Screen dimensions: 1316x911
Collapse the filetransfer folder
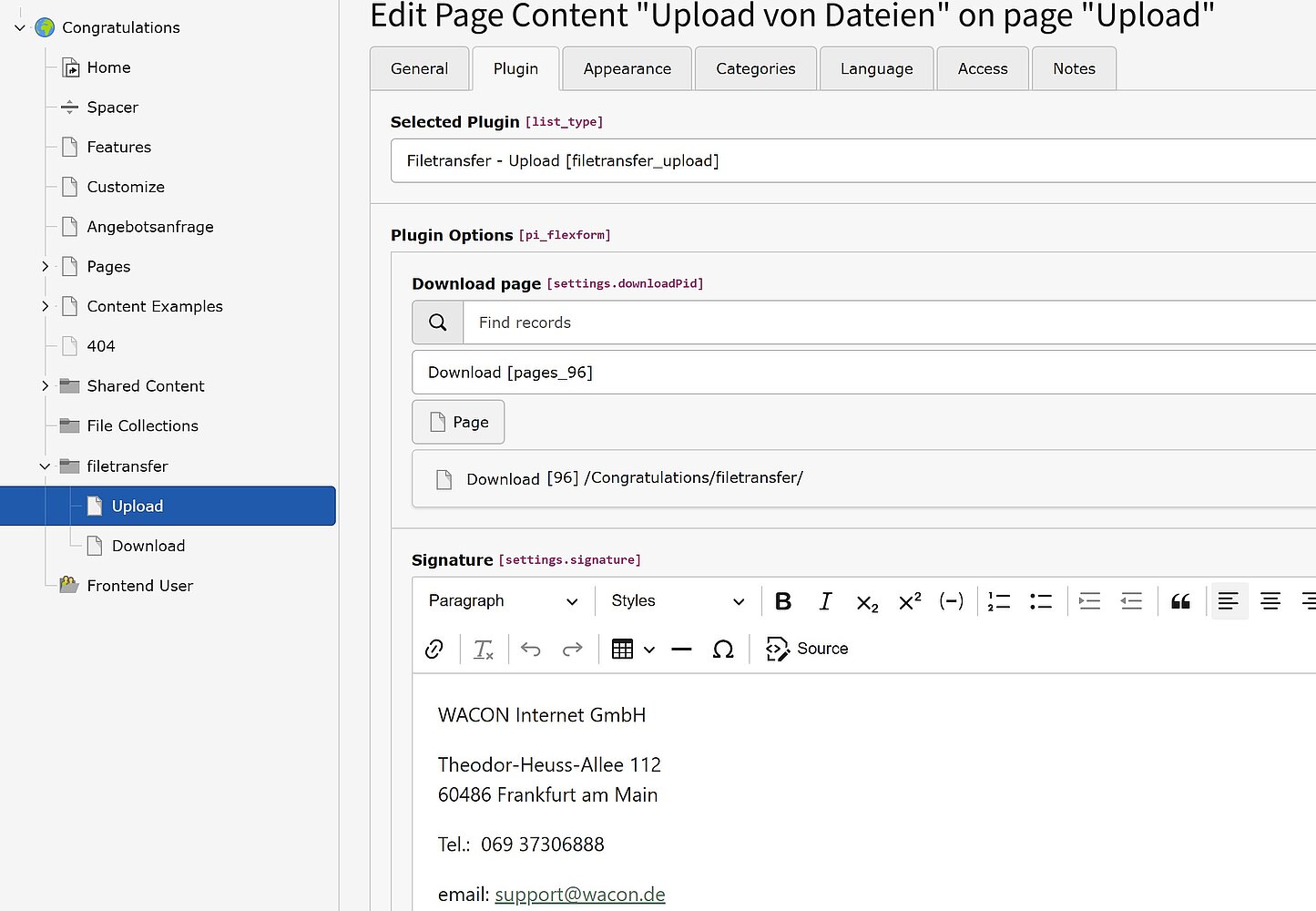click(x=45, y=466)
